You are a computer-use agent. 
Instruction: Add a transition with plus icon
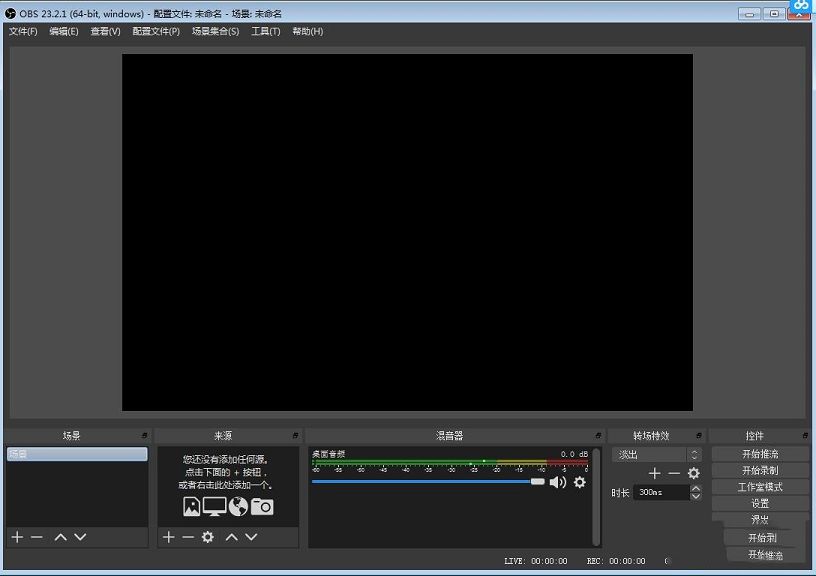tap(654, 473)
